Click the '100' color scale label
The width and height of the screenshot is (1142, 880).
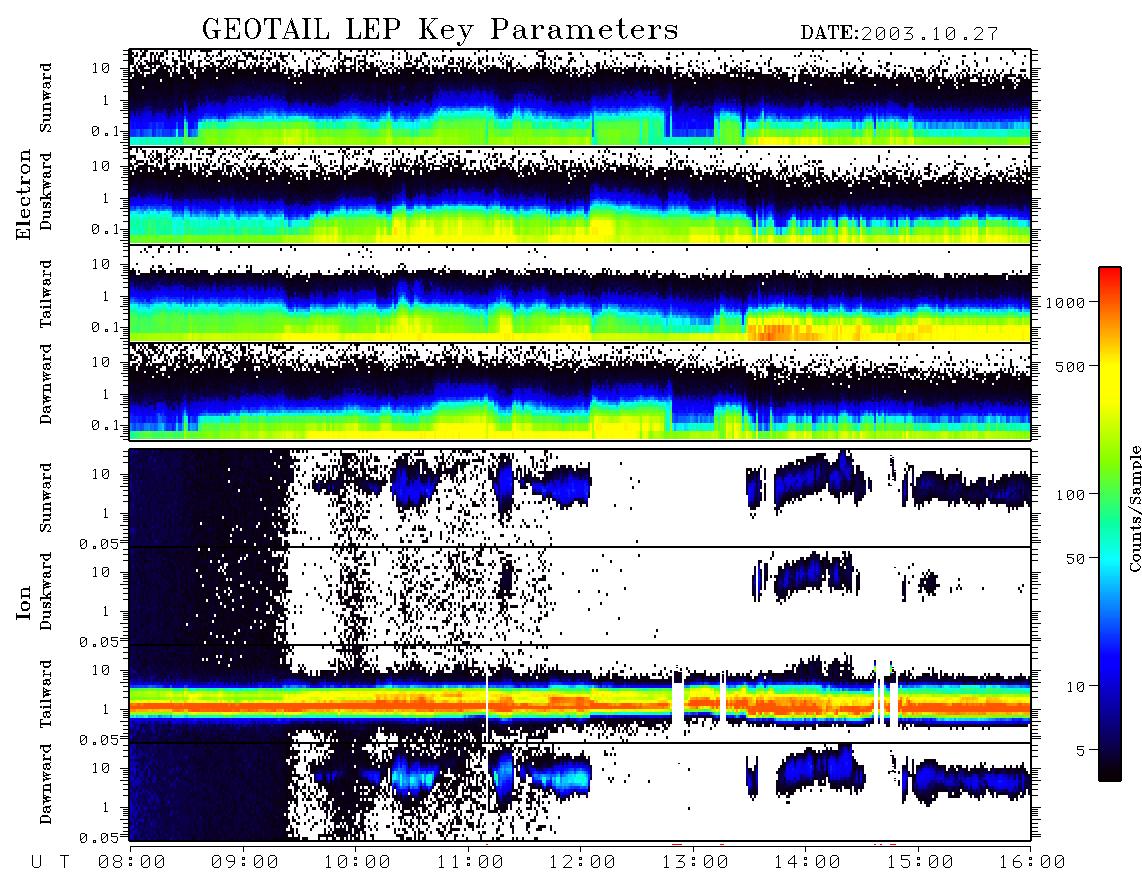[x=1071, y=495]
